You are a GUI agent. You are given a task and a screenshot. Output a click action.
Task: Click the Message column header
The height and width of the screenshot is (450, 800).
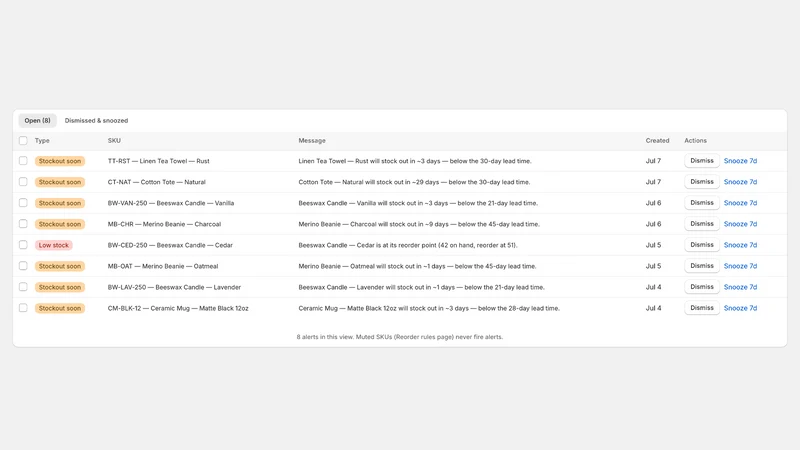pos(312,140)
